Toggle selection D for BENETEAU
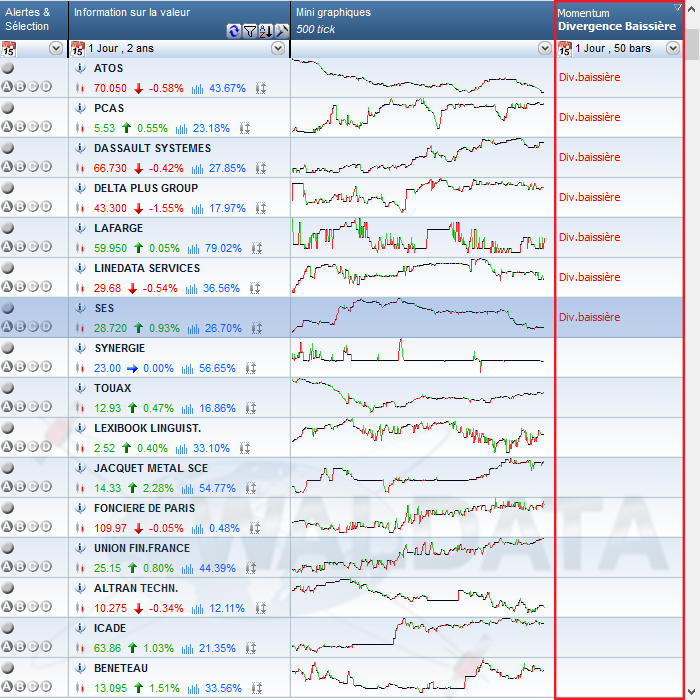 46,686
